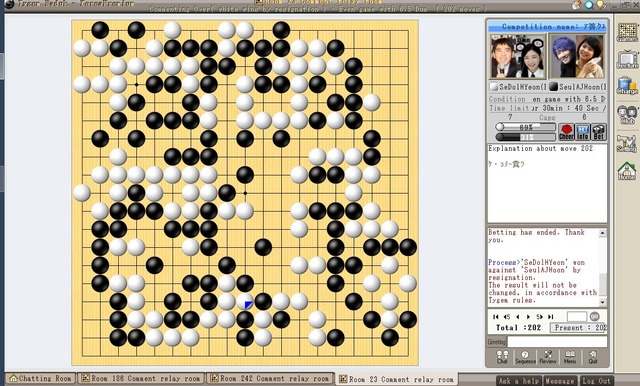Click the chat log scrollbar thumb
Image resolution: width=640 pixels, height=386 pixels.
point(602,284)
